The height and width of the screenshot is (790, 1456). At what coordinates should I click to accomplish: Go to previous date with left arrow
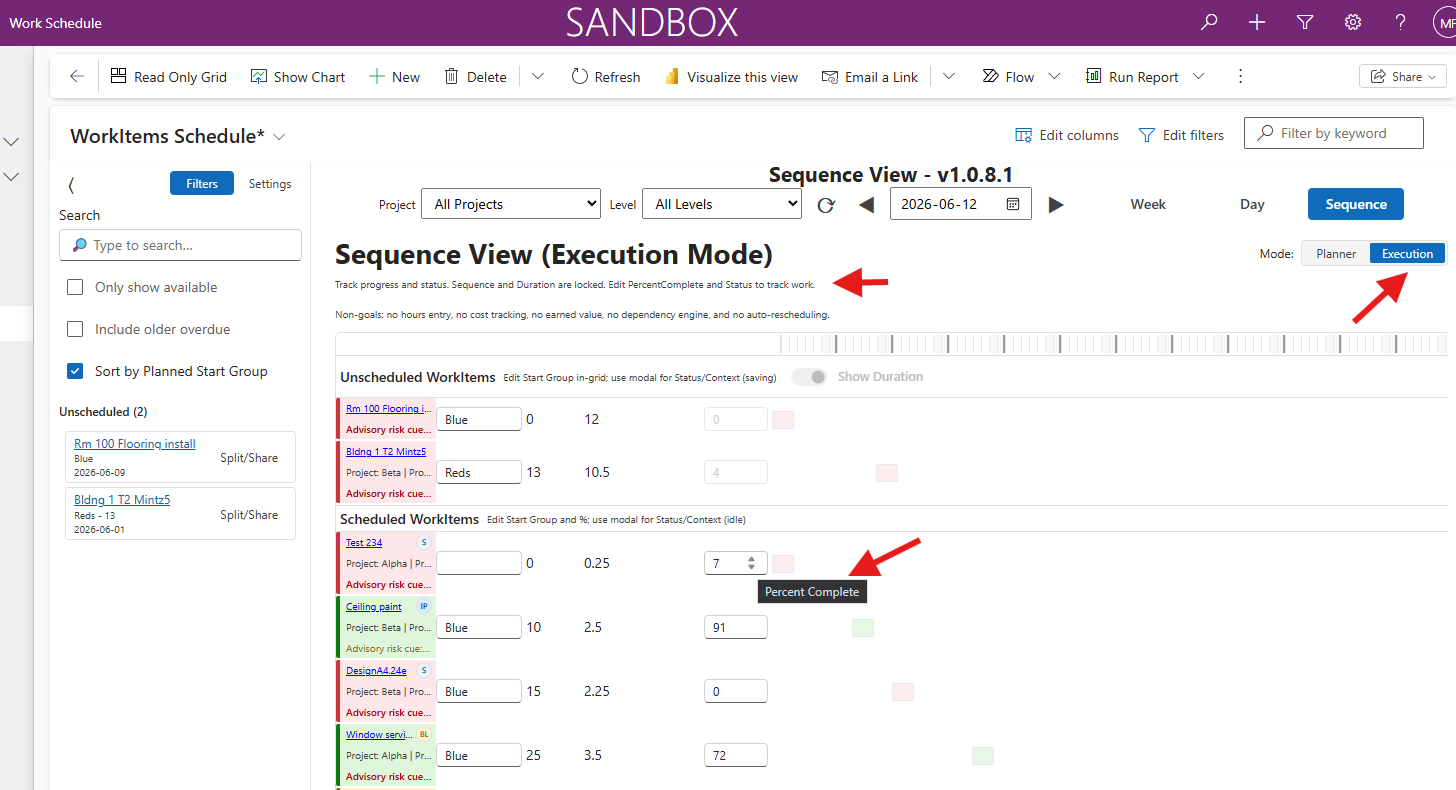point(867,205)
